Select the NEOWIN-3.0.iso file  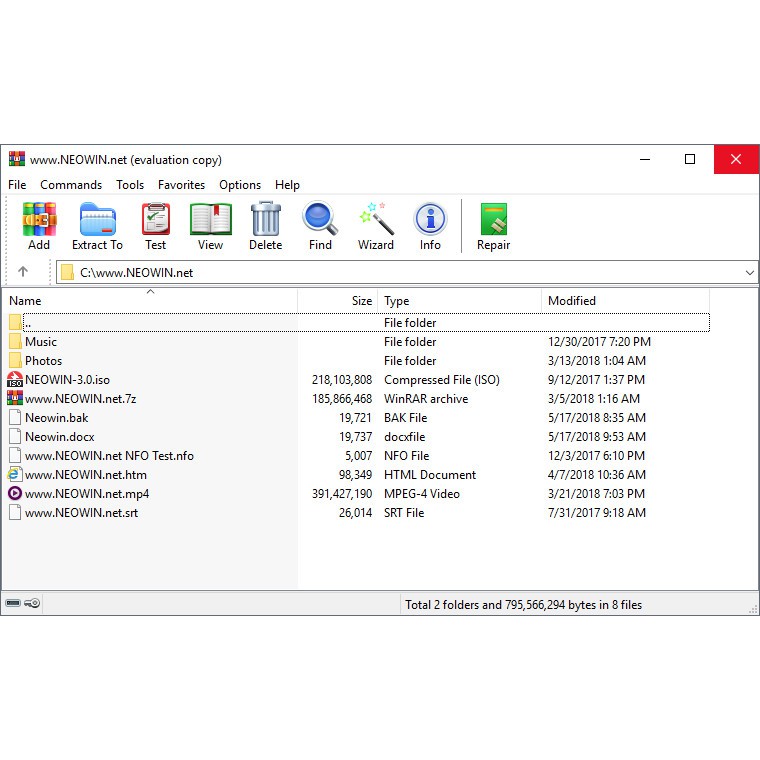(x=67, y=380)
